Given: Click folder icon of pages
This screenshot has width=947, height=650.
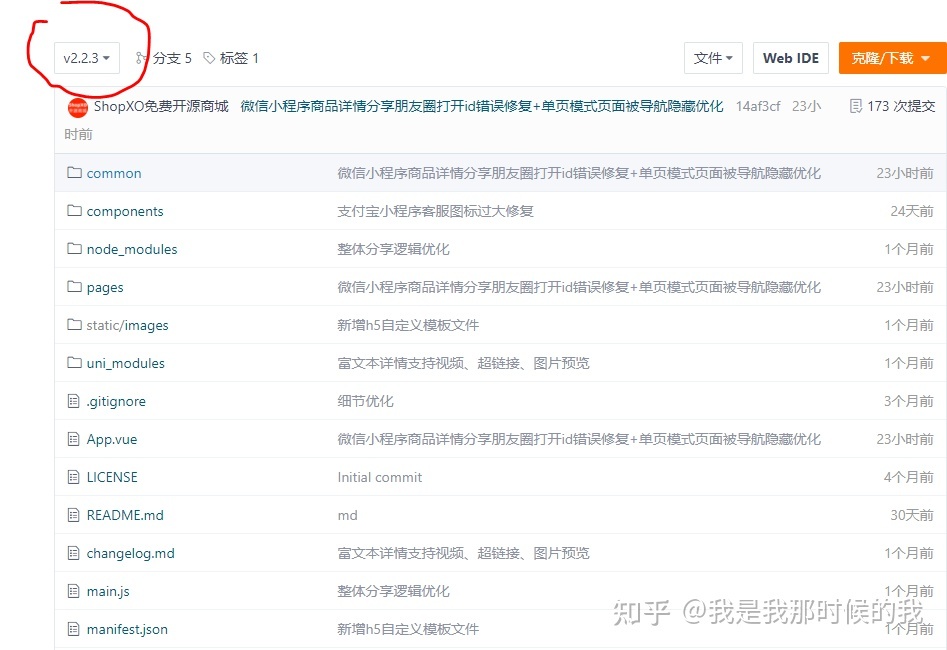Looking at the screenshot, I should 74,287.
